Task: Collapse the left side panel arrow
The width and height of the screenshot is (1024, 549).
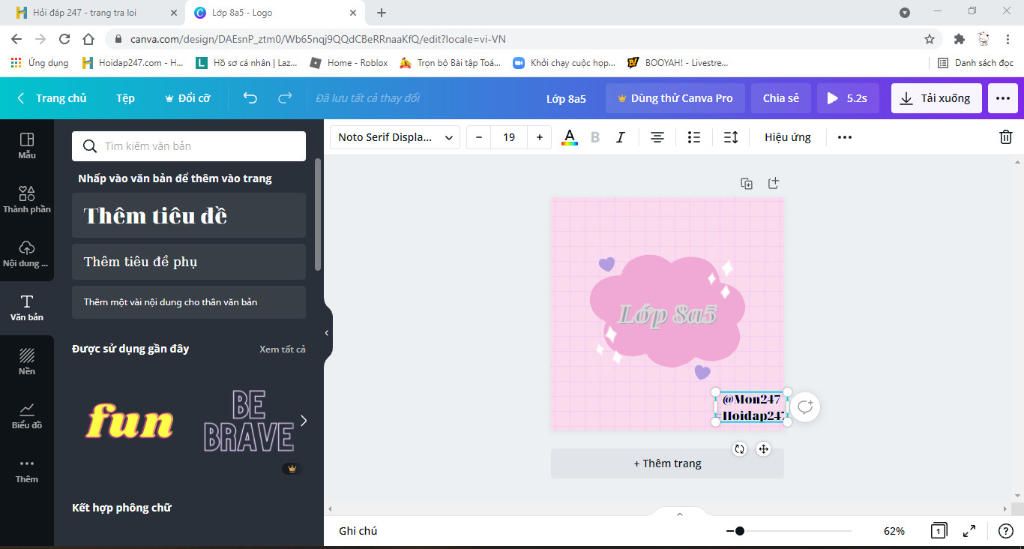Action: pos(327,333)
